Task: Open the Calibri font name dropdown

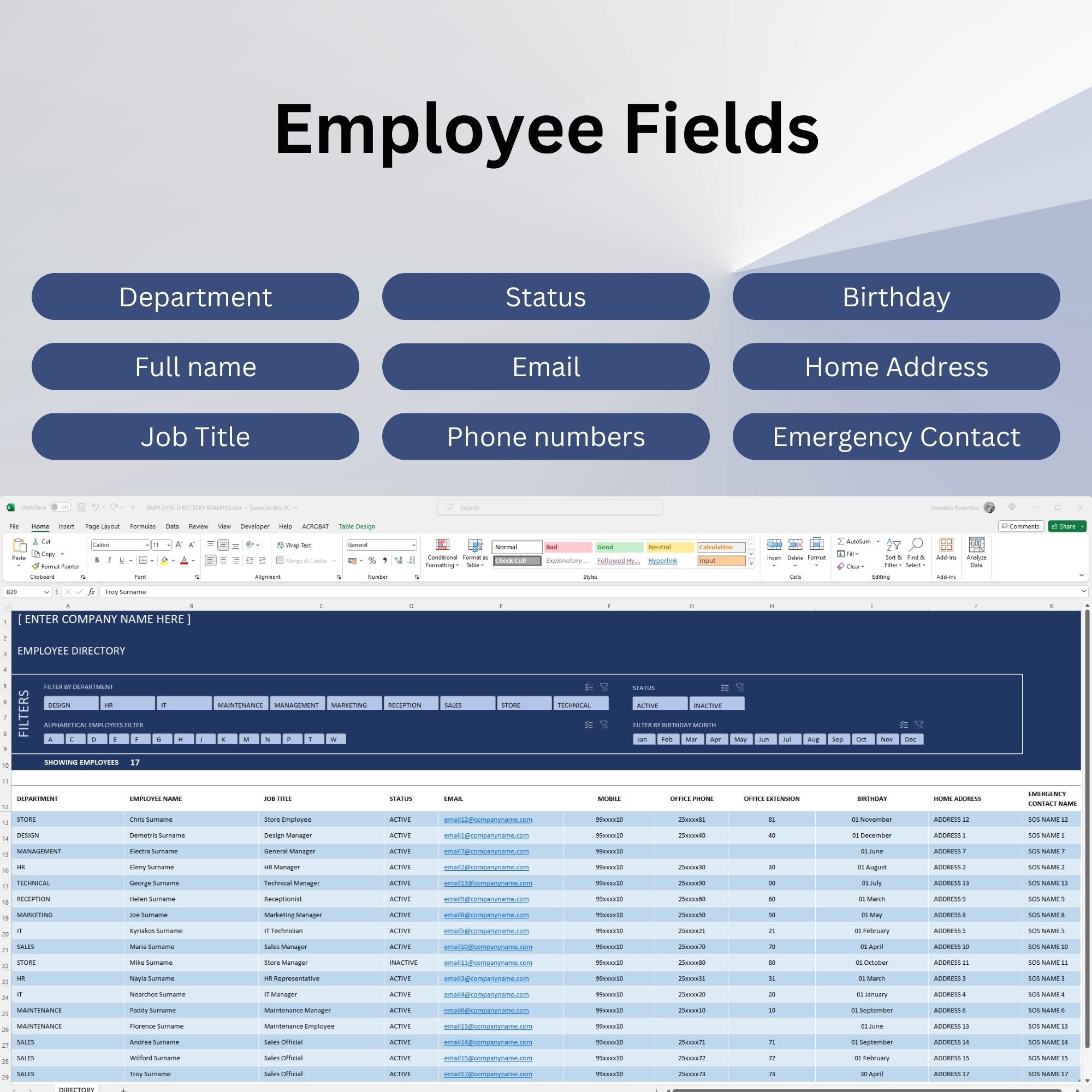Action: 147,545
